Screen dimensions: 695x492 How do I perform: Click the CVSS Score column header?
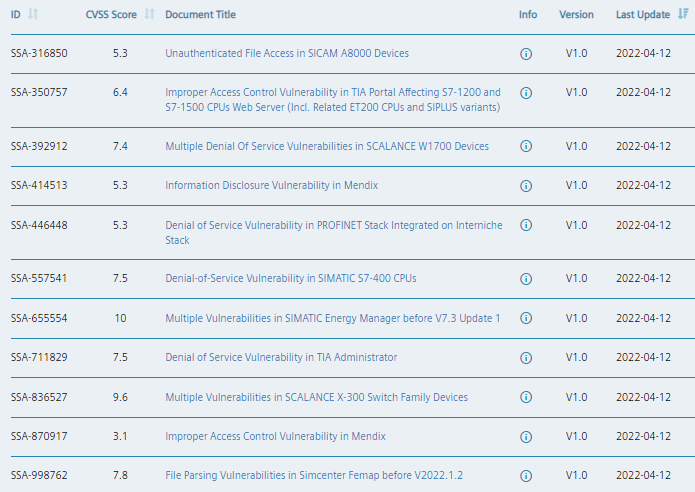point(111,15)
